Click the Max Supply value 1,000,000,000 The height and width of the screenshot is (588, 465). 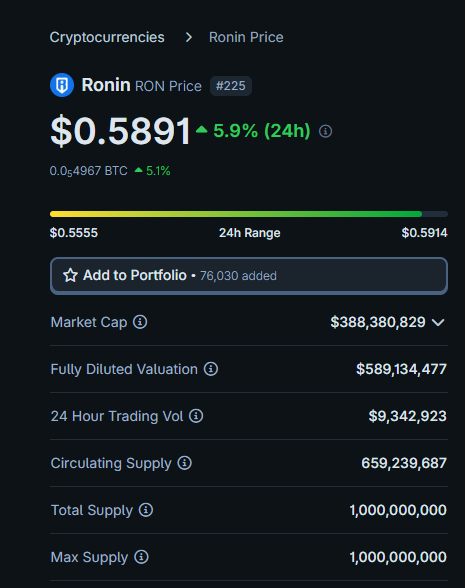tap(398, 557)
